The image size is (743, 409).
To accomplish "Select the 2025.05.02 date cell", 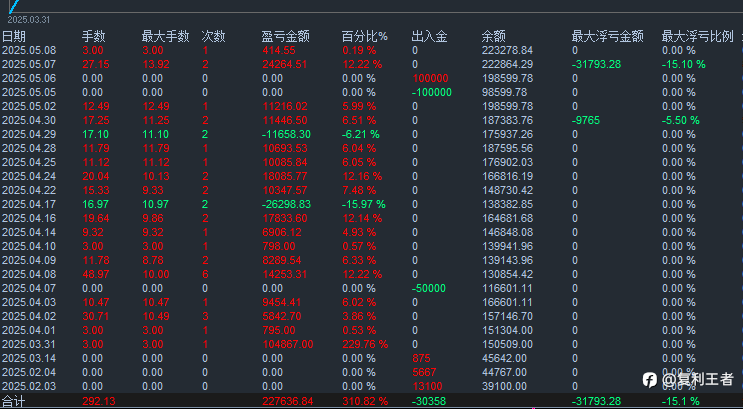I will (29, 107).
